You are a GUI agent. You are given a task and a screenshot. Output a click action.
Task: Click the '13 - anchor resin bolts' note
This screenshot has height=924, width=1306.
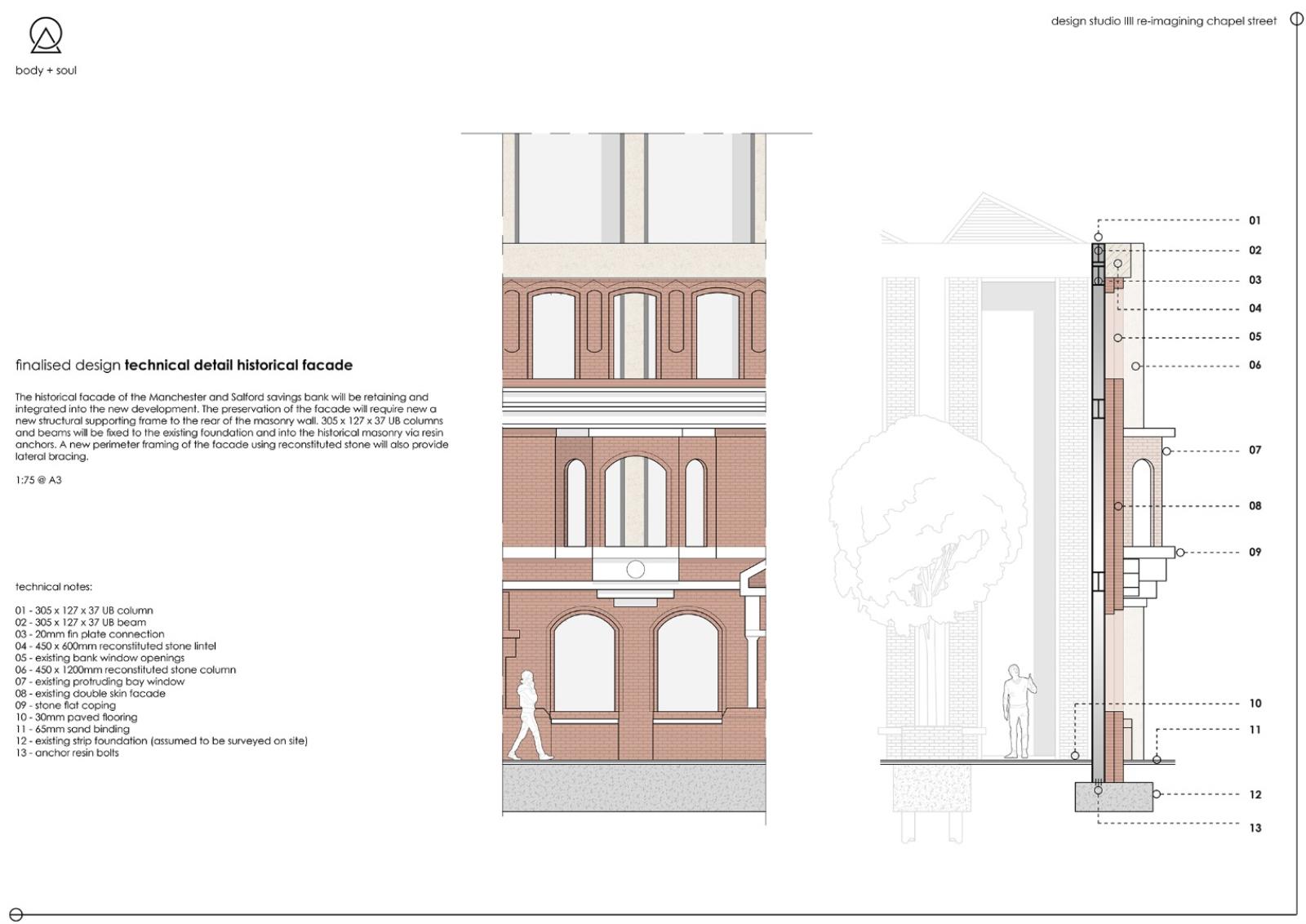(x=67, y=753)
